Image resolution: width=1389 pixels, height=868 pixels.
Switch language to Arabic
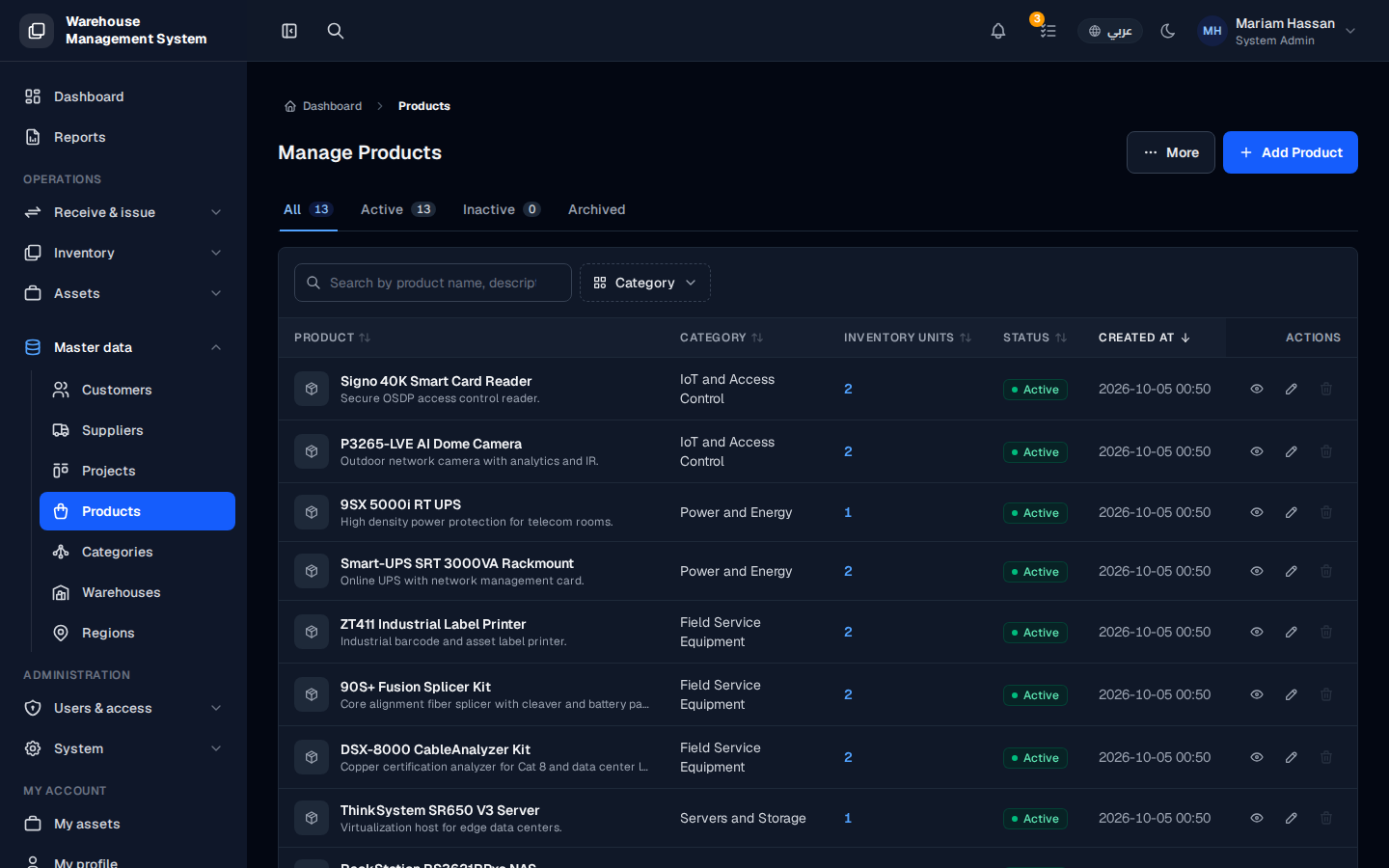[1110, 31]
